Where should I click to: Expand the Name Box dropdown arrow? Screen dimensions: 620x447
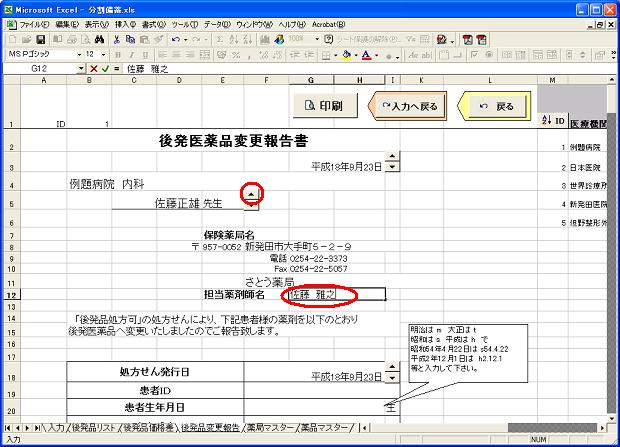pyautogui.click(x=81, y=68)
